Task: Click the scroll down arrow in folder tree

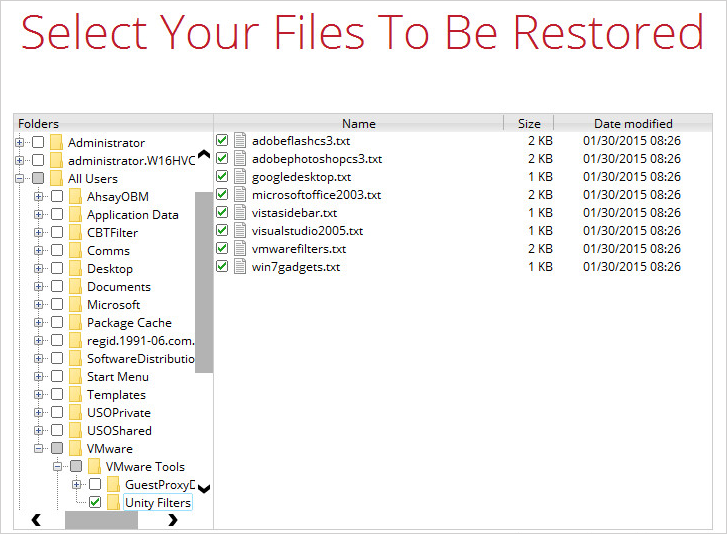Action: point(204,489)
